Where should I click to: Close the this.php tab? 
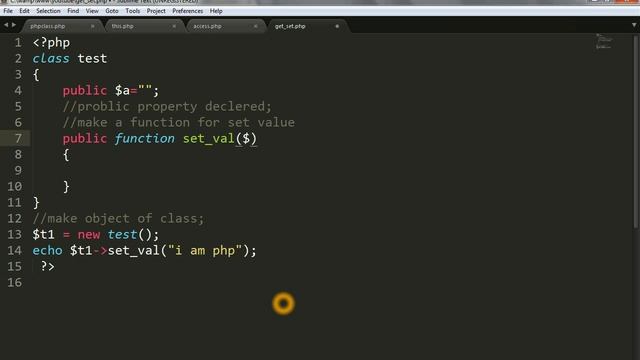click(x=174, y=26)
